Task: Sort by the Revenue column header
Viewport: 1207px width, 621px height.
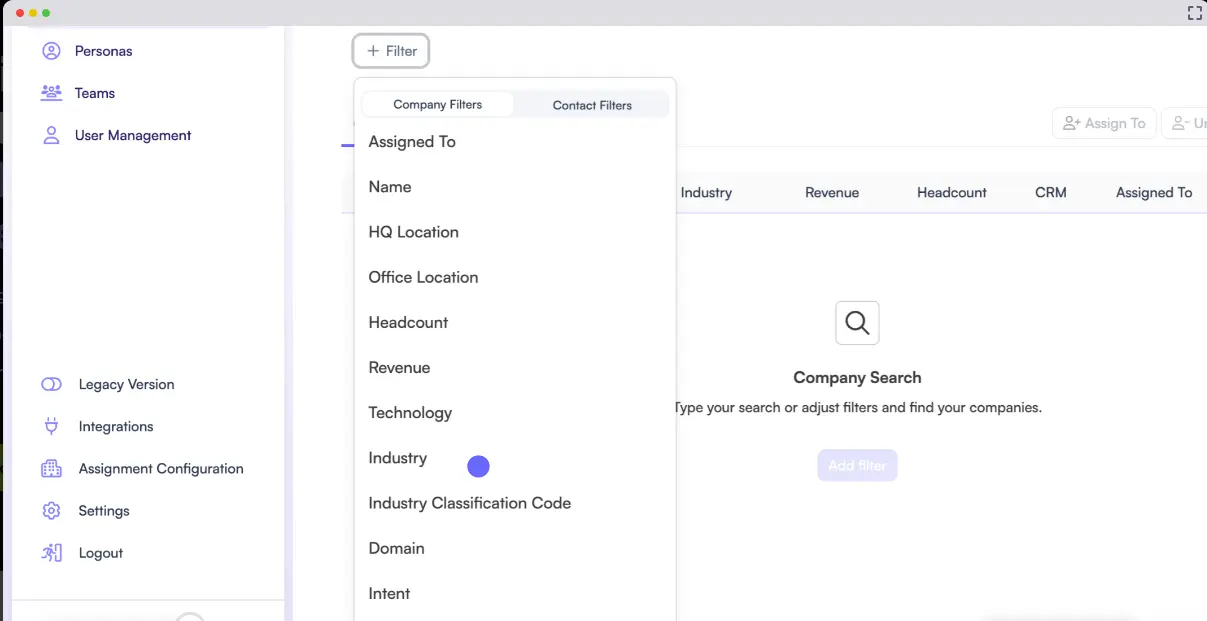Action: pyautogui.click(x=832, y=192)
